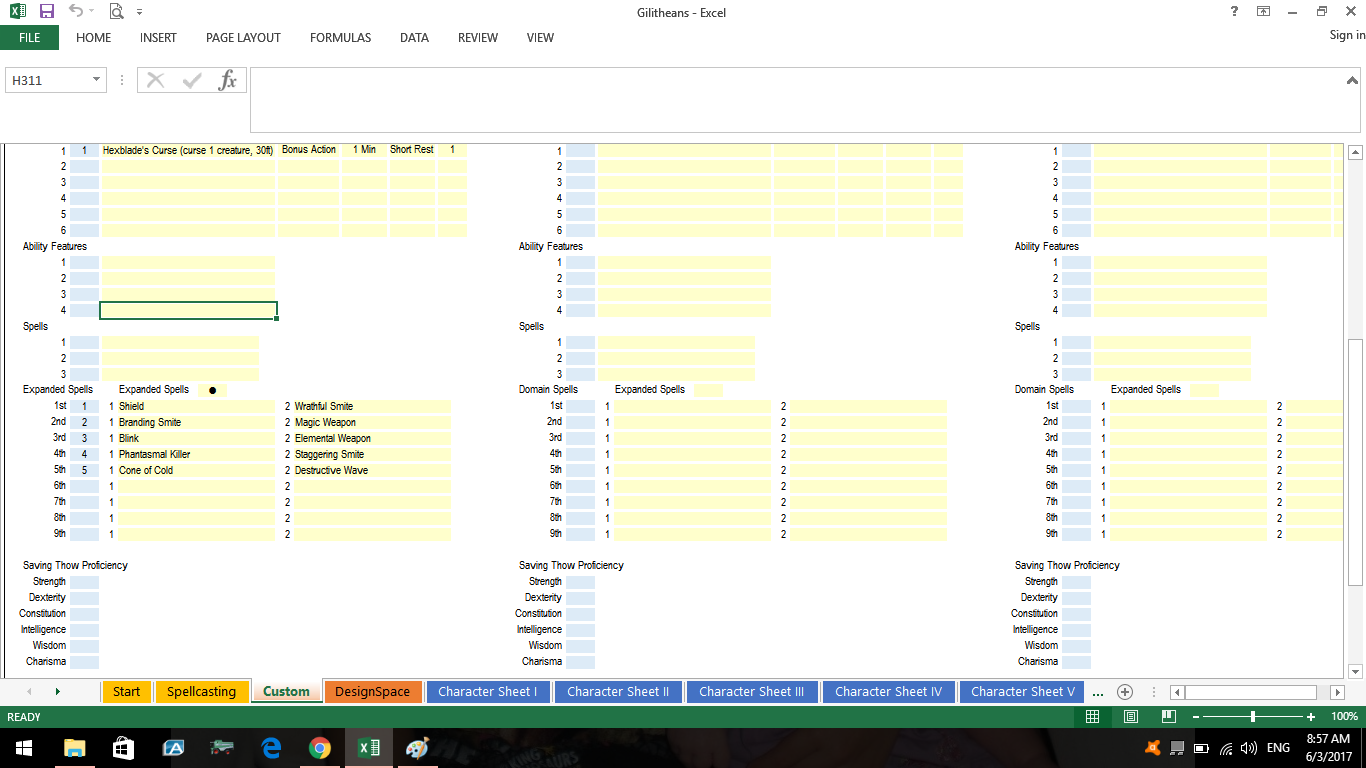Click the Undo arrow icon
The image size is (1366, 768).
pyautogui.click(x=76, y=12)
